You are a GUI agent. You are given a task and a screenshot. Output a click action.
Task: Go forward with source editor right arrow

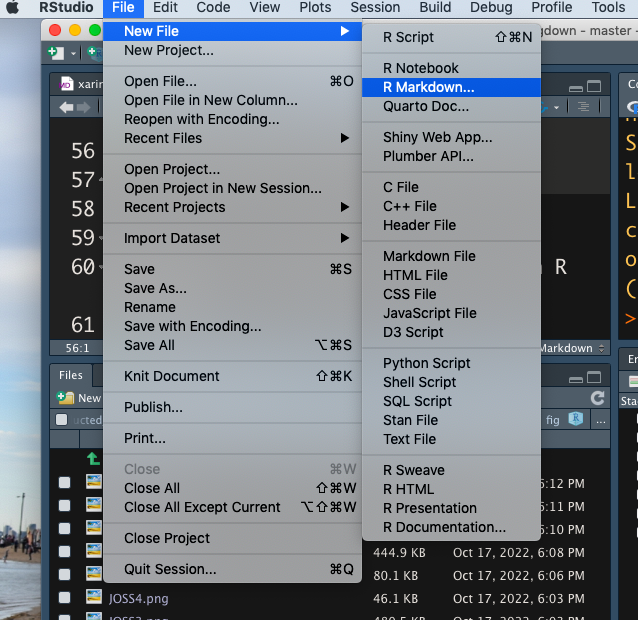coord(83,107)
